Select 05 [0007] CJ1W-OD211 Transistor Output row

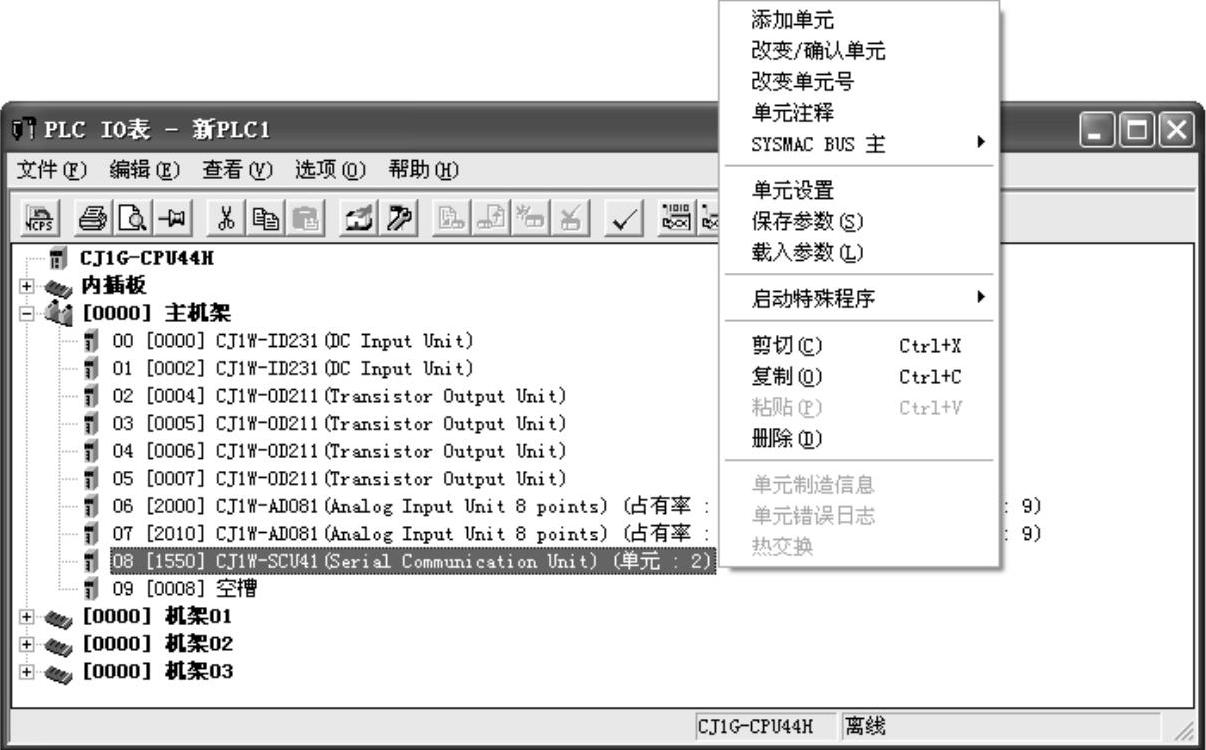(338, 479)
